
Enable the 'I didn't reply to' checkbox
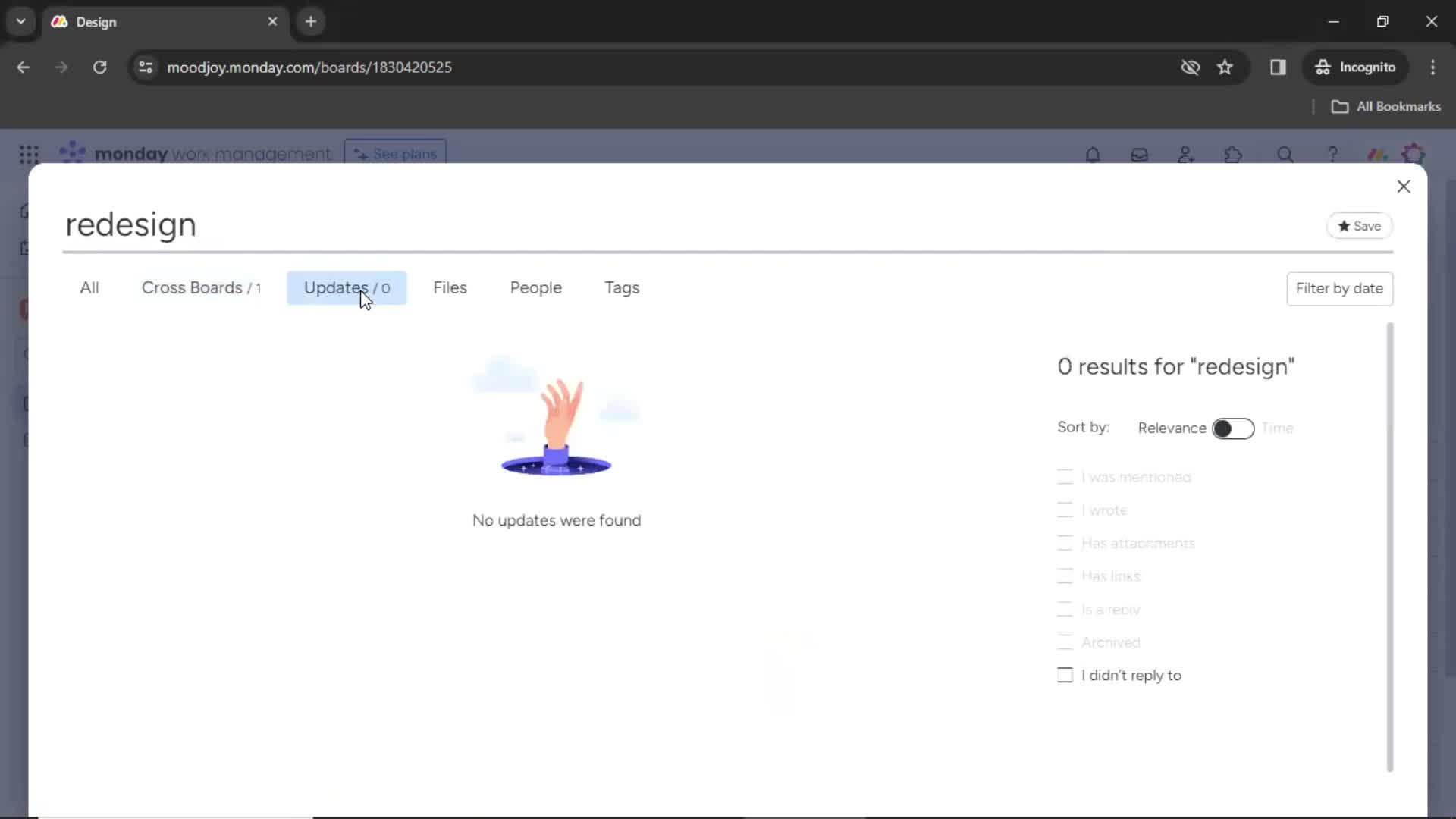(x=1065, y=674)
